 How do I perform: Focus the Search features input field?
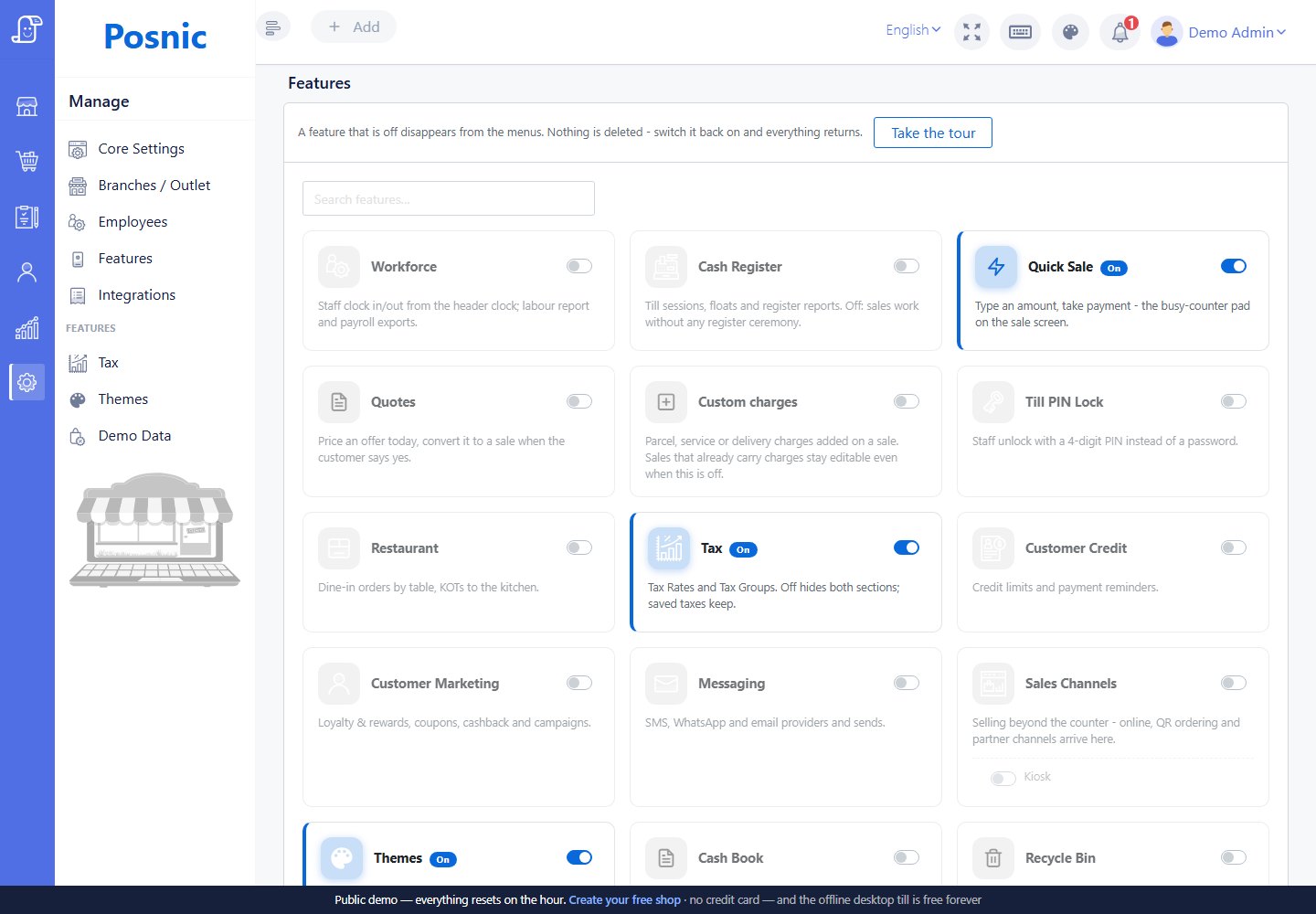coord(449,198)
